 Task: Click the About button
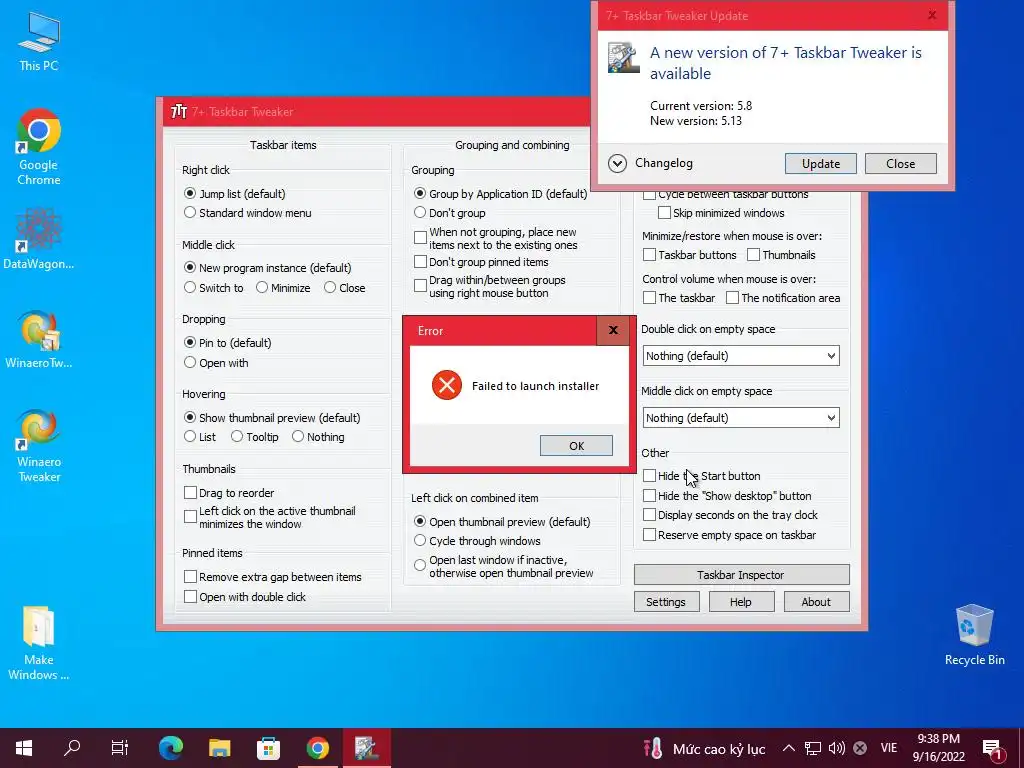tap(816, 601)
